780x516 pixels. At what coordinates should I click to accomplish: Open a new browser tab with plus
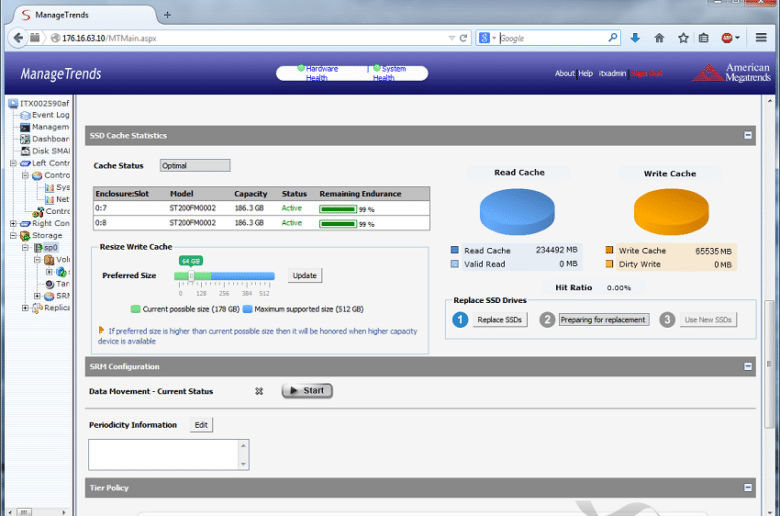click(167, 15)
